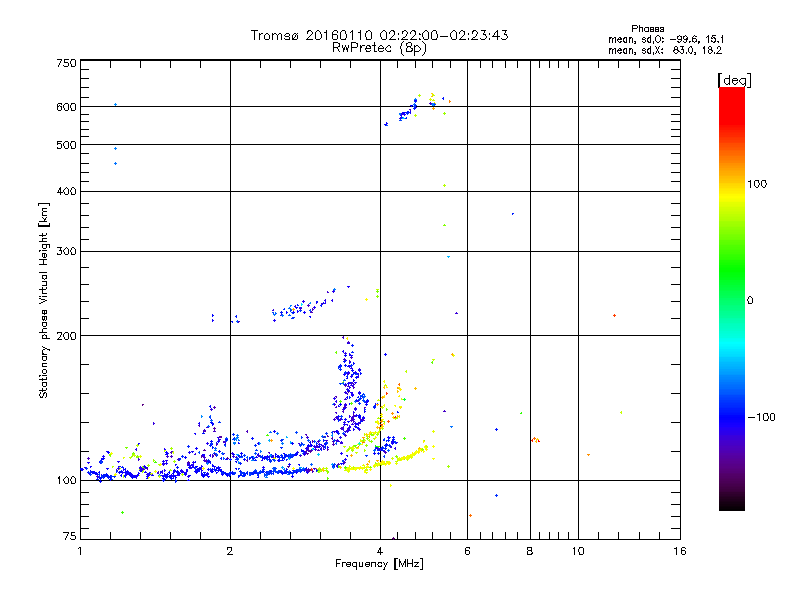Click the 'Stationary phase Virtual Height [km]' axis label

click(x=43, y=301)
